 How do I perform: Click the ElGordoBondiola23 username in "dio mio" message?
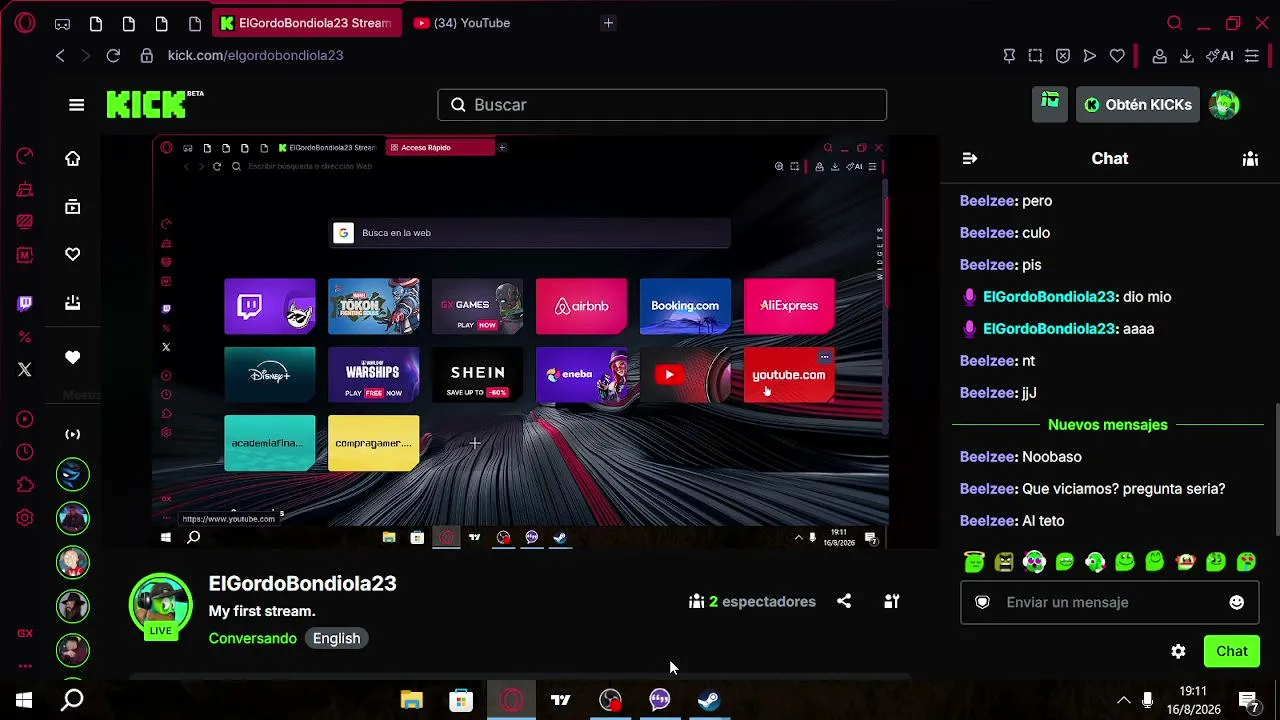1049,297
